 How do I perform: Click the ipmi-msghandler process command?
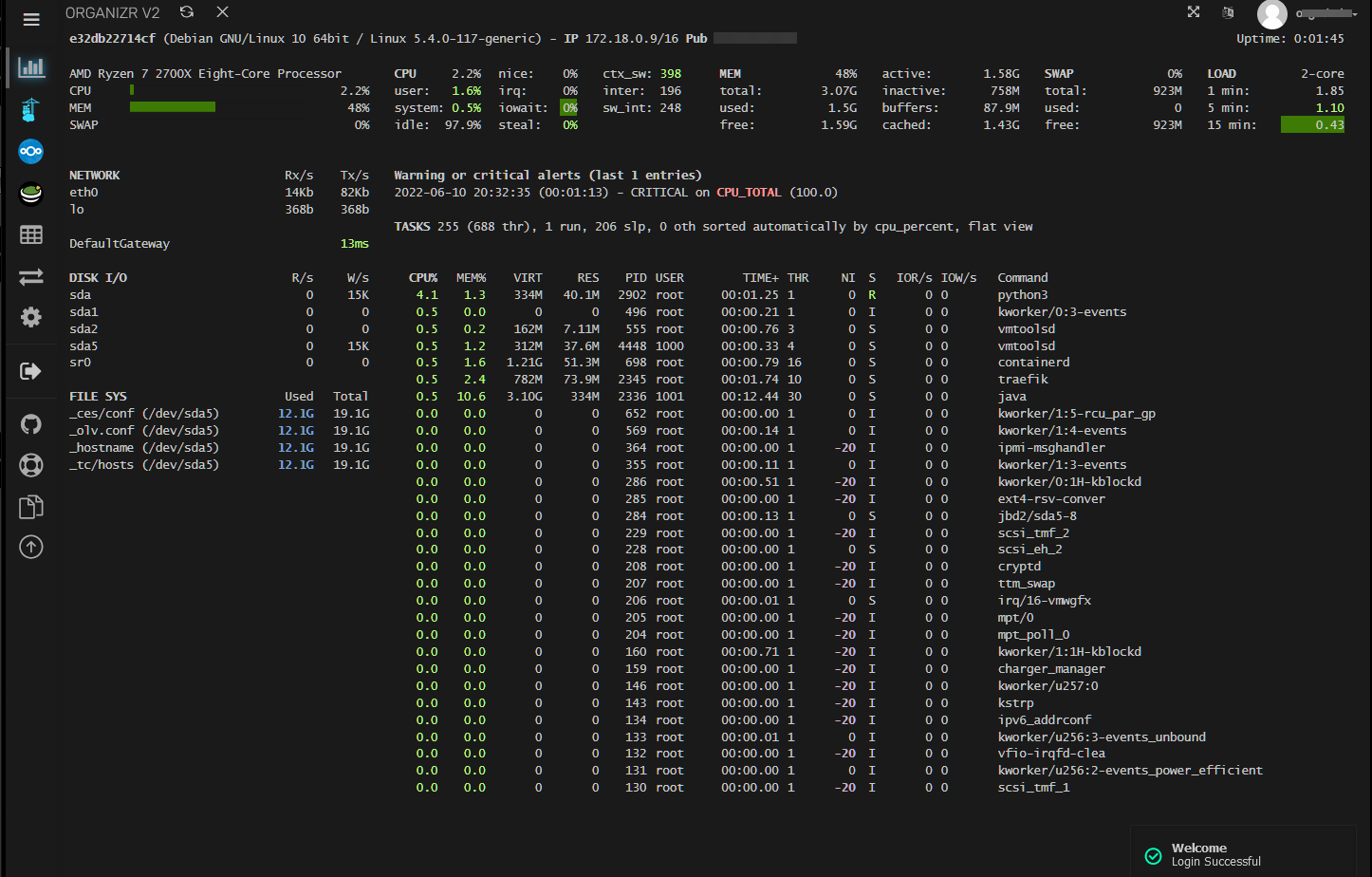tap(1051, 448)
